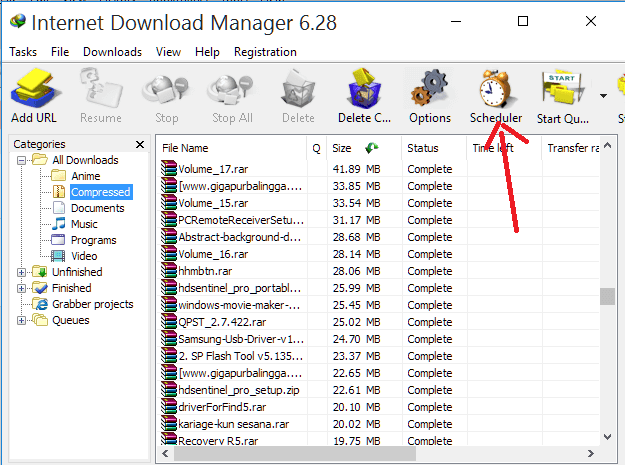Collapse the All Downloads tree node
This screenshot has width=625, height=465.
(22, 161)
